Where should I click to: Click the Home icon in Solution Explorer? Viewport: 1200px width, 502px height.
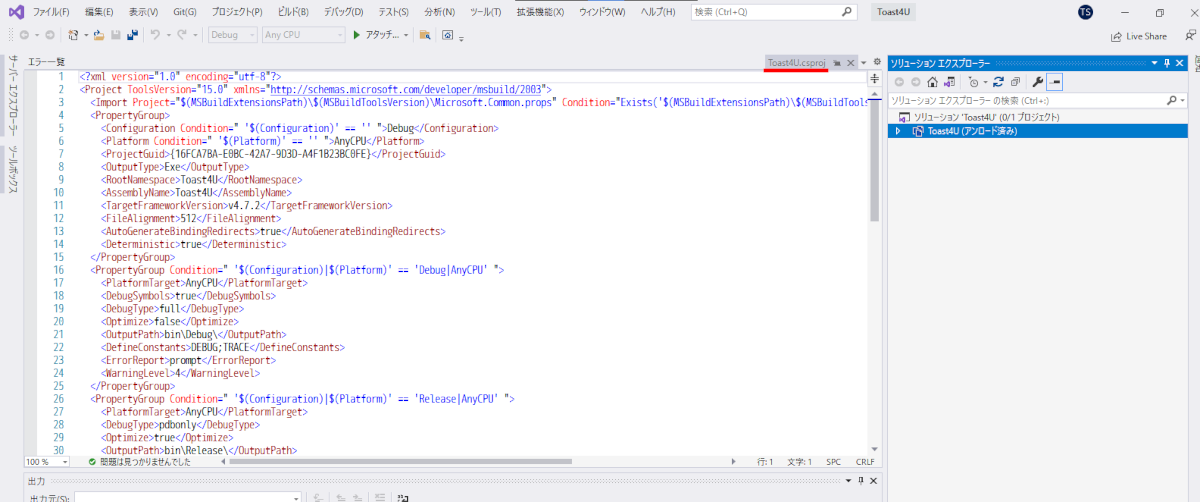932,82
